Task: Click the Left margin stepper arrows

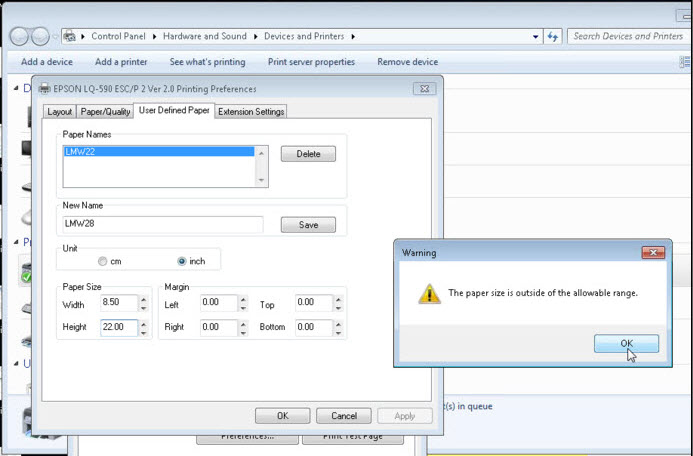Action: (x=243, y=302)
